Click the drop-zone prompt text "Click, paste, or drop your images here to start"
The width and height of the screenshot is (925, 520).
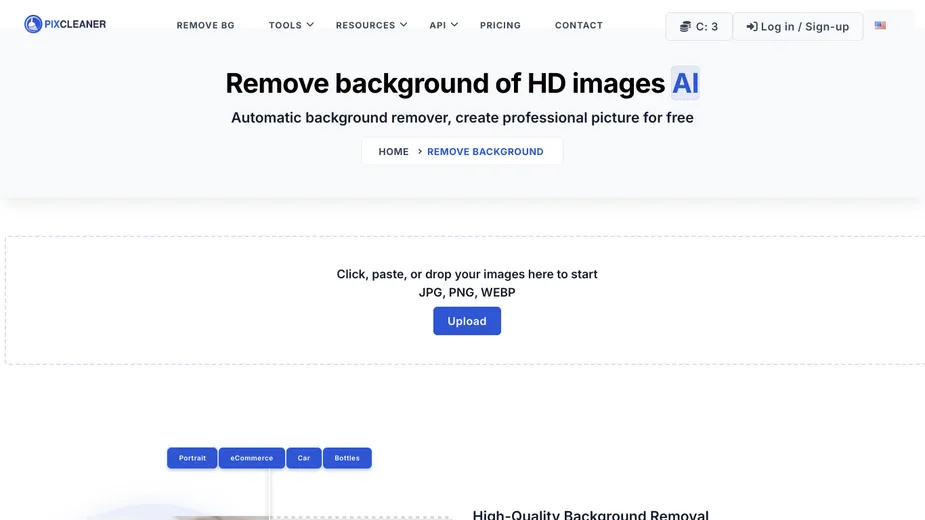coord(467,274)
